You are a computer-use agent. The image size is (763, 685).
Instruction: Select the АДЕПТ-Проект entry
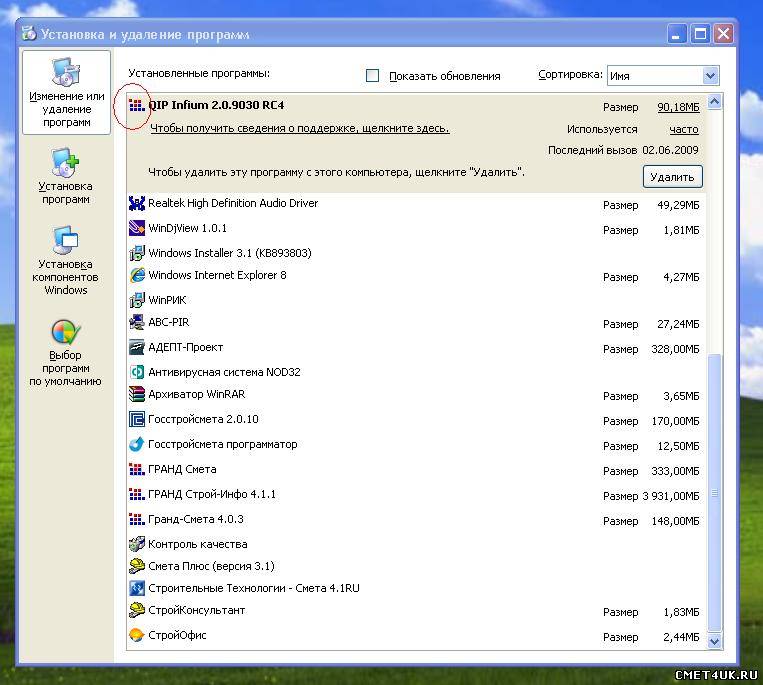[185, 348]
